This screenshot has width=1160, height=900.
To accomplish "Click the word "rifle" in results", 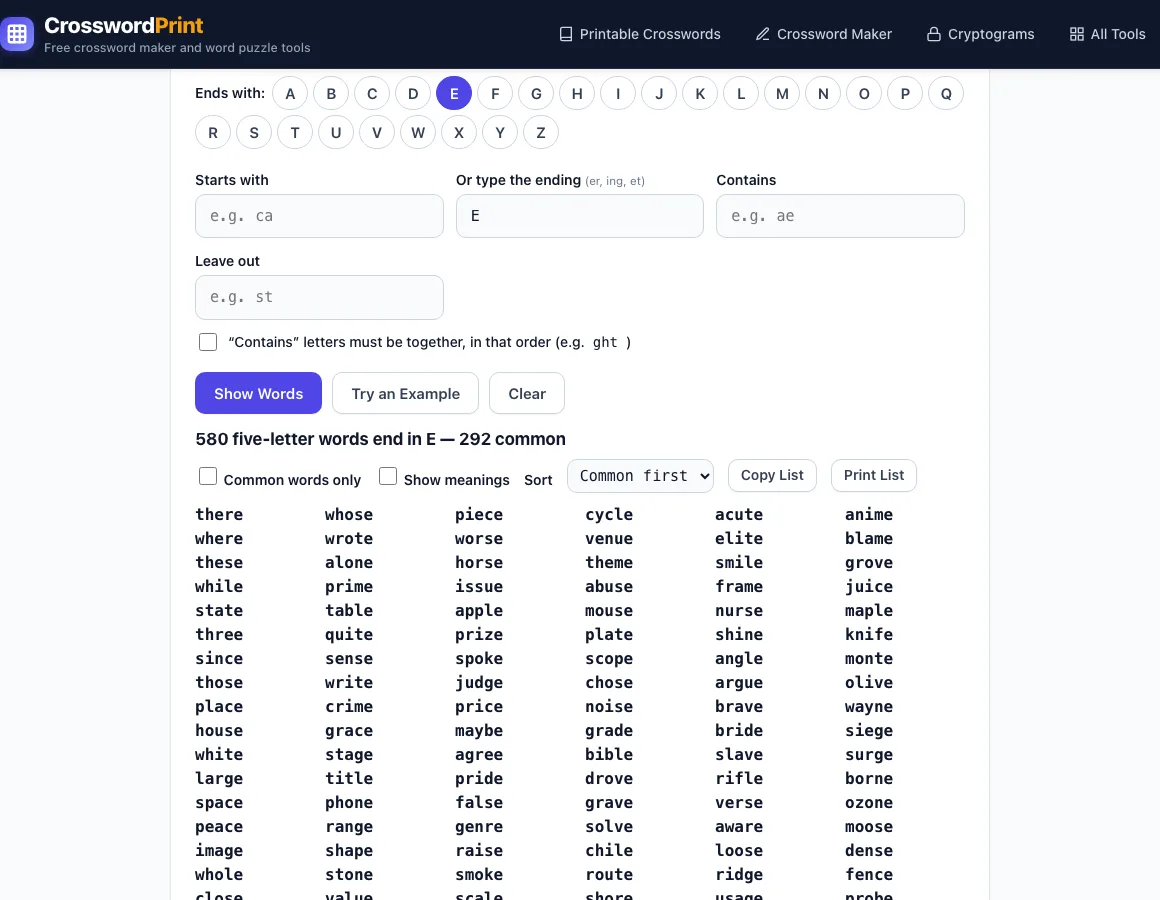I will point(738,778).
